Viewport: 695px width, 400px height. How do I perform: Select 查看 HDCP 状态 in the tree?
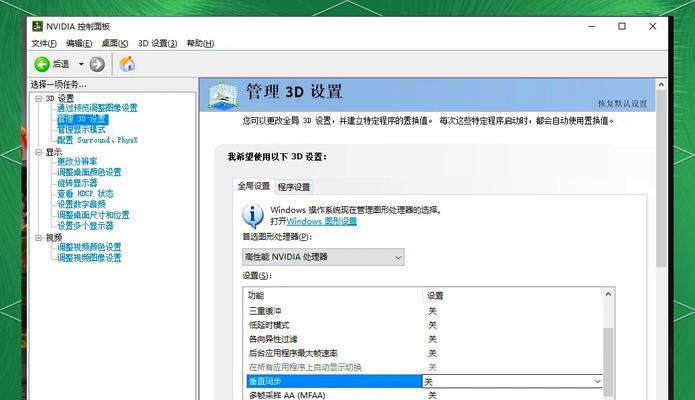[x=85, y=194]
